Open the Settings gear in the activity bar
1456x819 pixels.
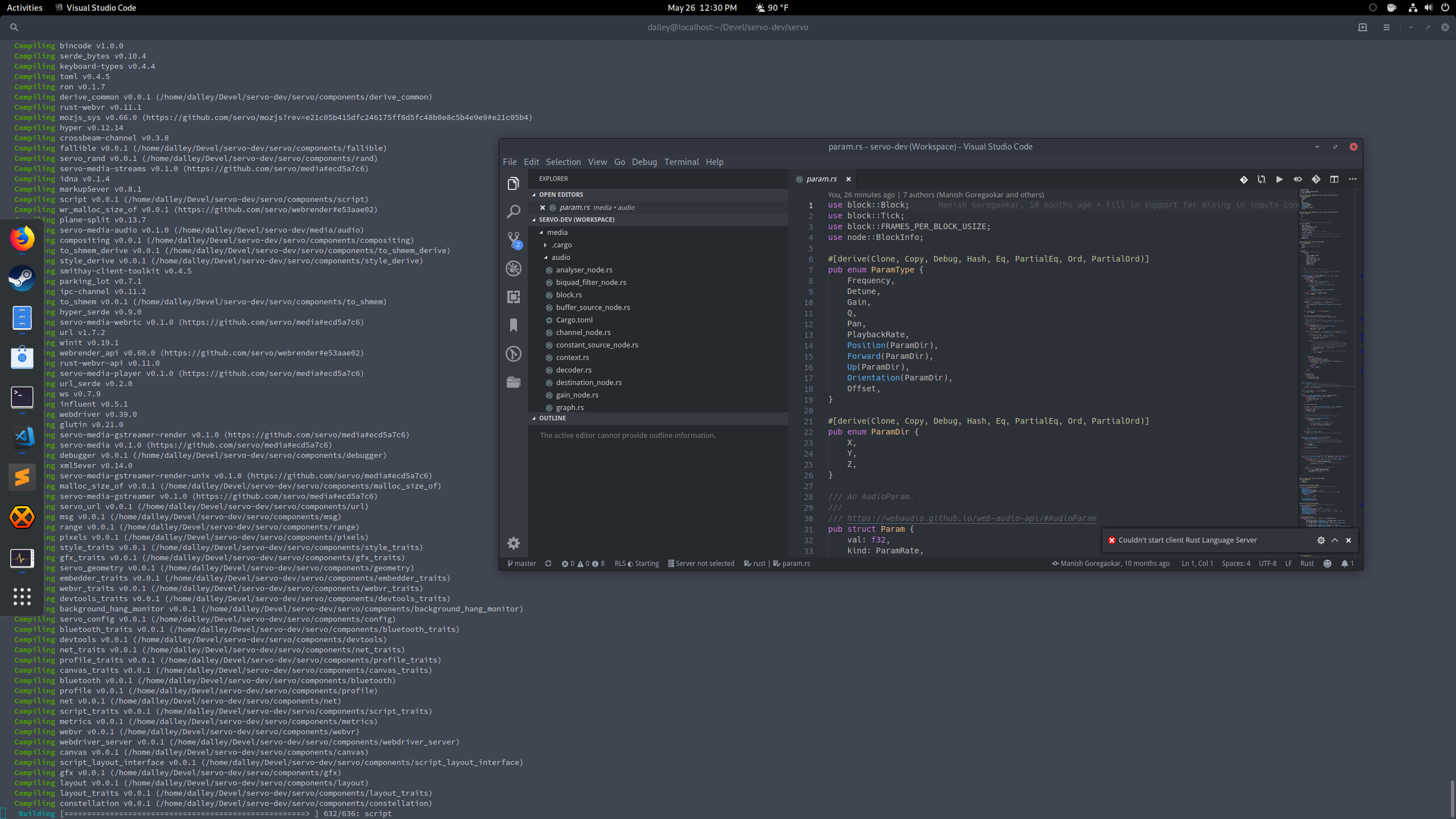click(513, 543)
